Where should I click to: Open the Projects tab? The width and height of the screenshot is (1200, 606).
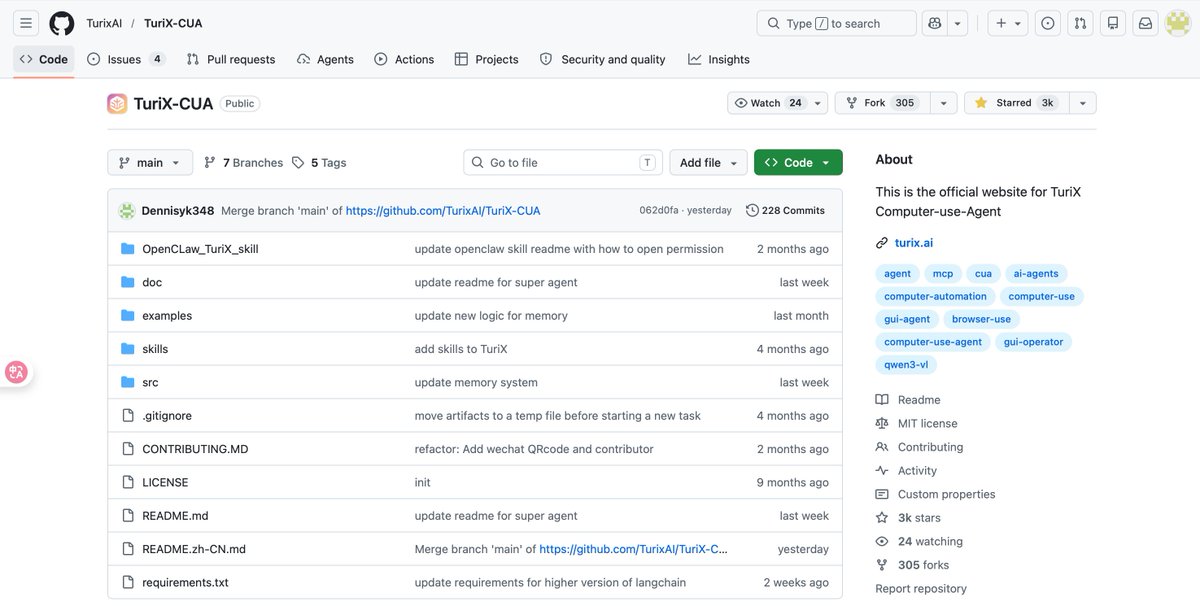pyautogui.click(x=486, y=59)
